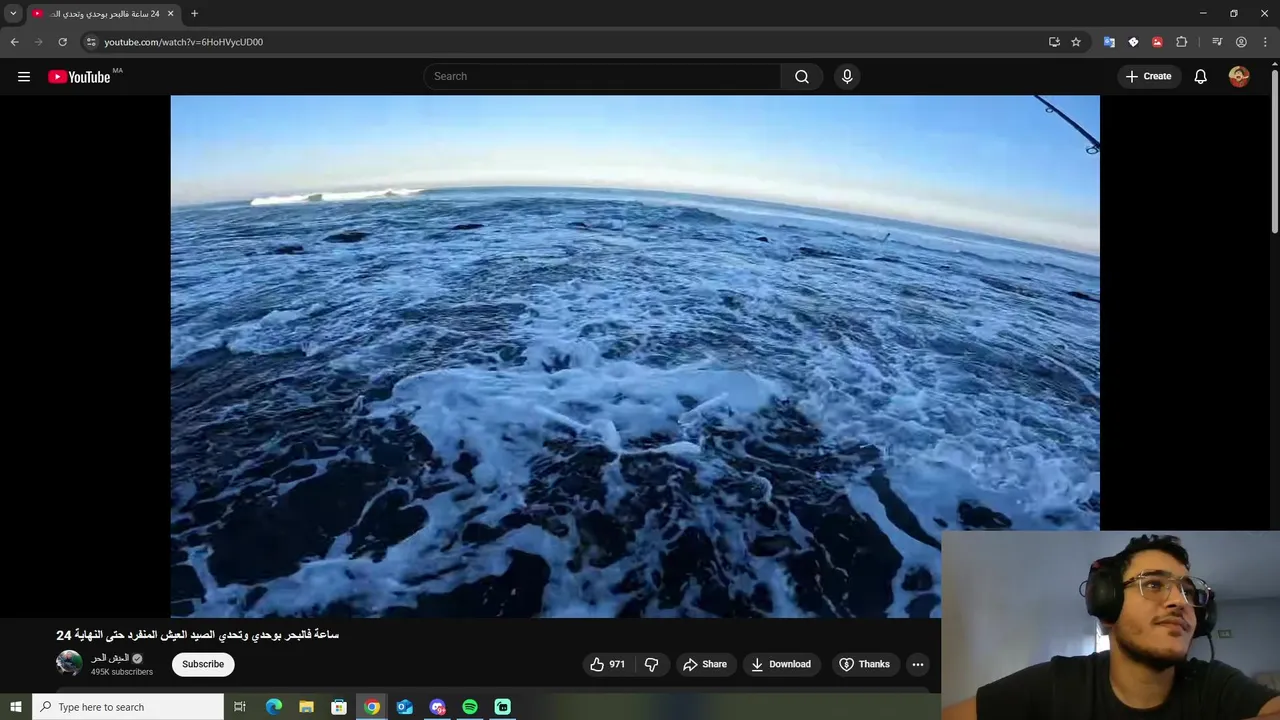Send Thanks to the creator
The image size is (1280, 720).
pyautogui.click(x=864, y=664)
